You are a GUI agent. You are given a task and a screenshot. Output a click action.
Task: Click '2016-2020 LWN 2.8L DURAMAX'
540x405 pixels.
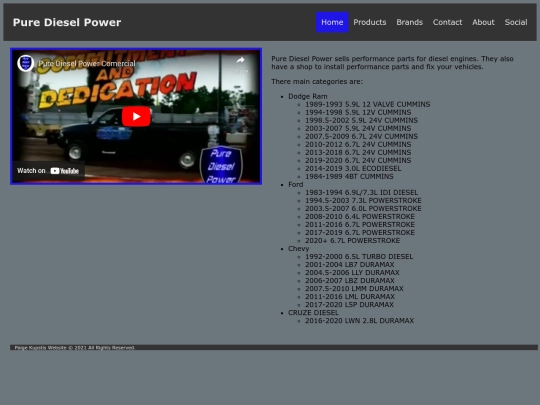click(360, 321)
